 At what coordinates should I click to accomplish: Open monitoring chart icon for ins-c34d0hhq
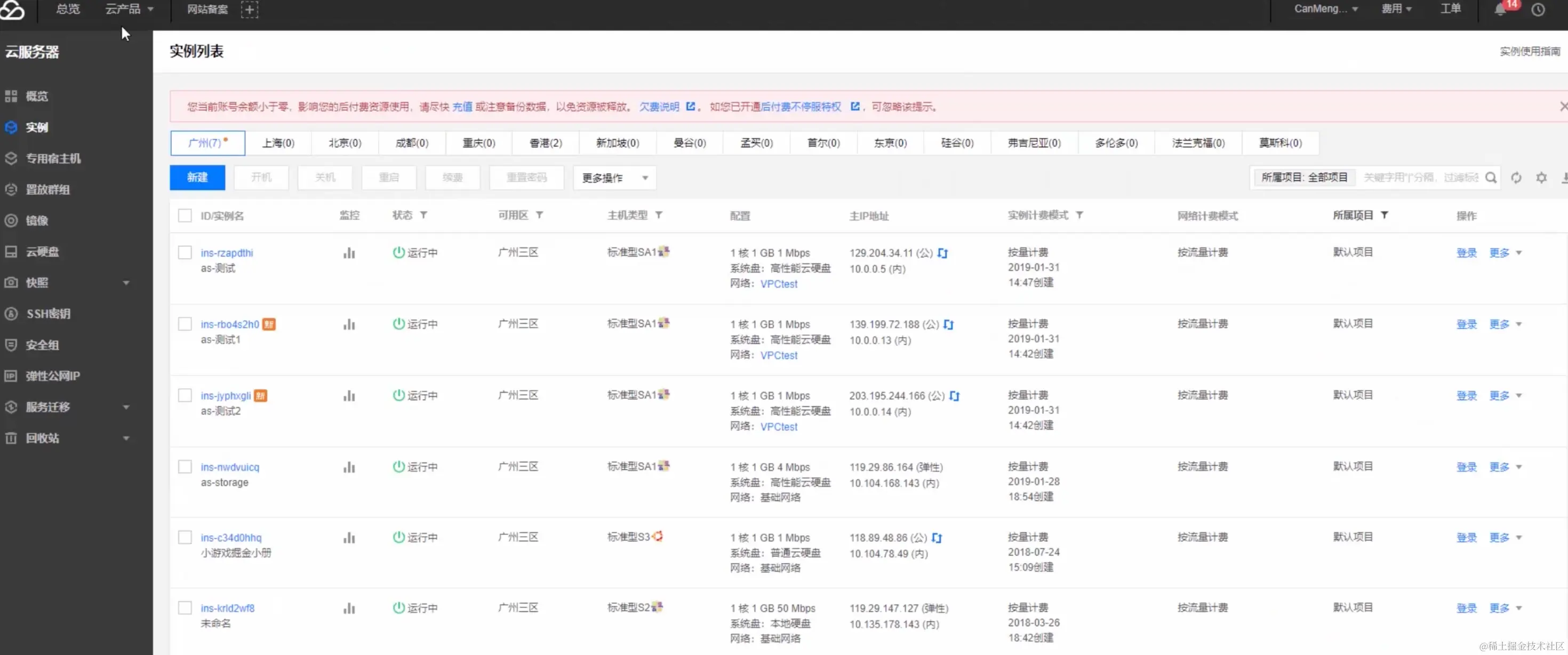349,538
